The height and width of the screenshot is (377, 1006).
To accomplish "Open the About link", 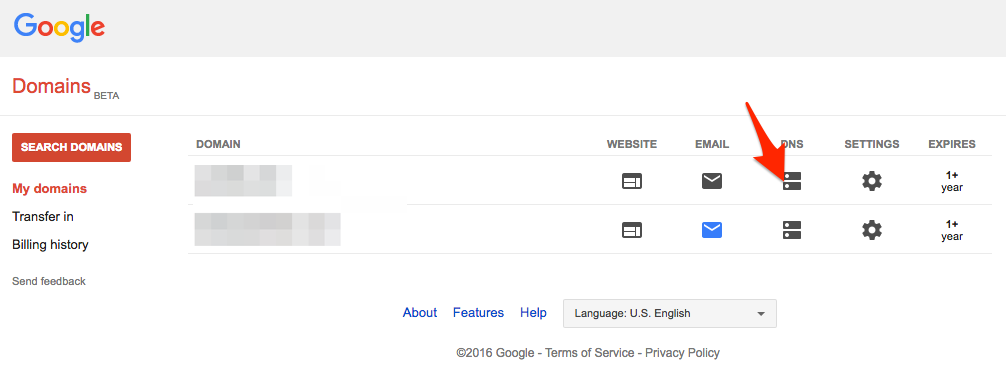I will [420, 313].
